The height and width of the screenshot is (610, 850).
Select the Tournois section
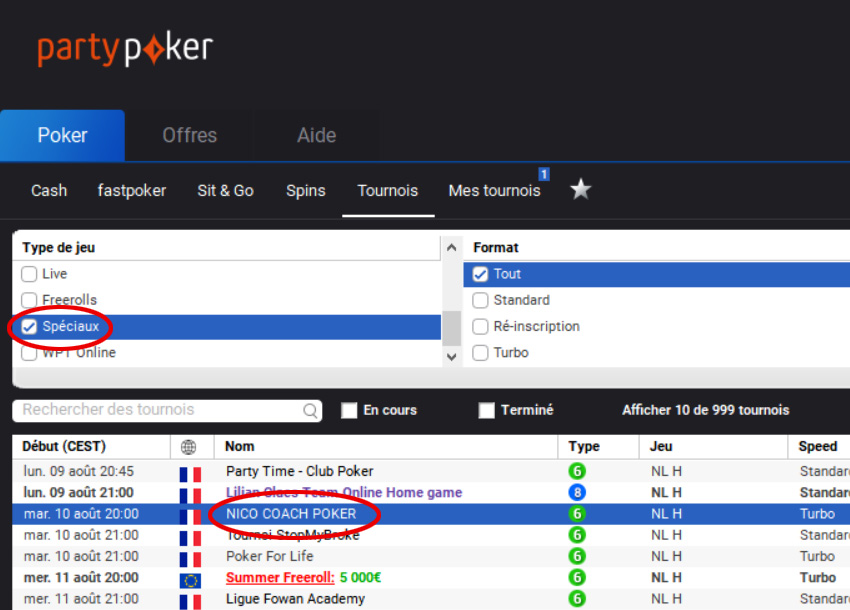[388, 190]
